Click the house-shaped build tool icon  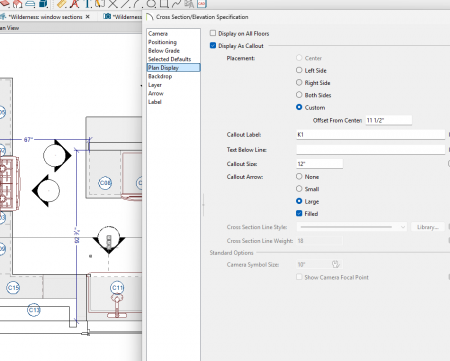[18, 3]
